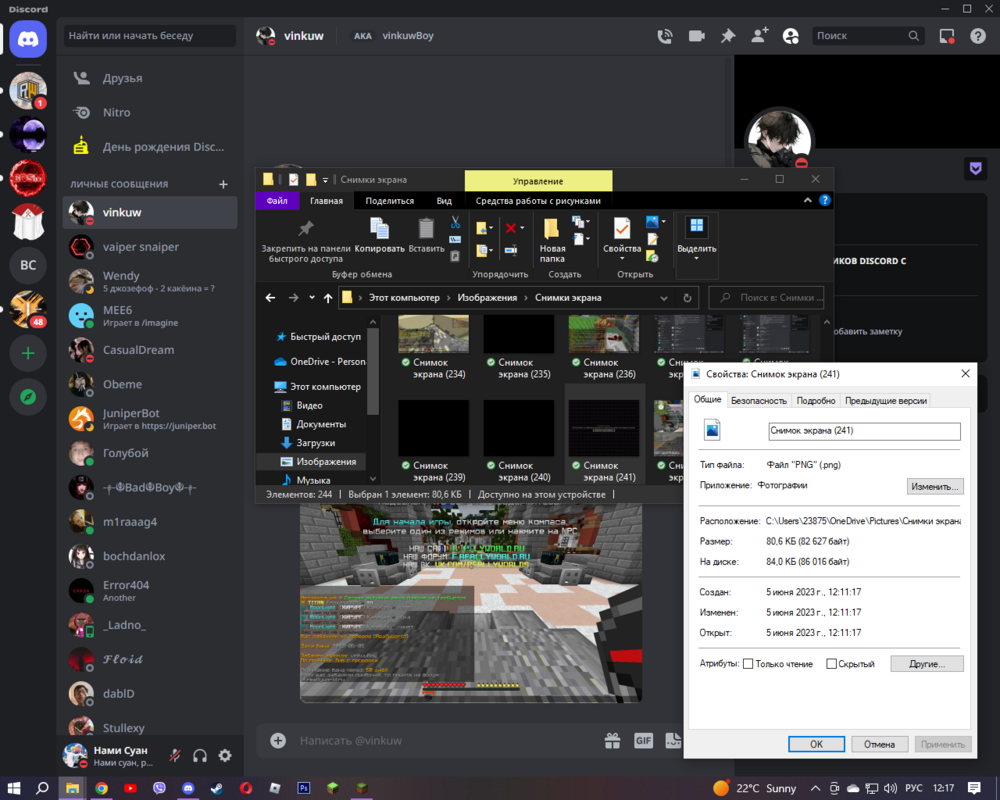Click Cancel in Properties dialog
Screen dimensions: 1000x800
click(879, 744)
